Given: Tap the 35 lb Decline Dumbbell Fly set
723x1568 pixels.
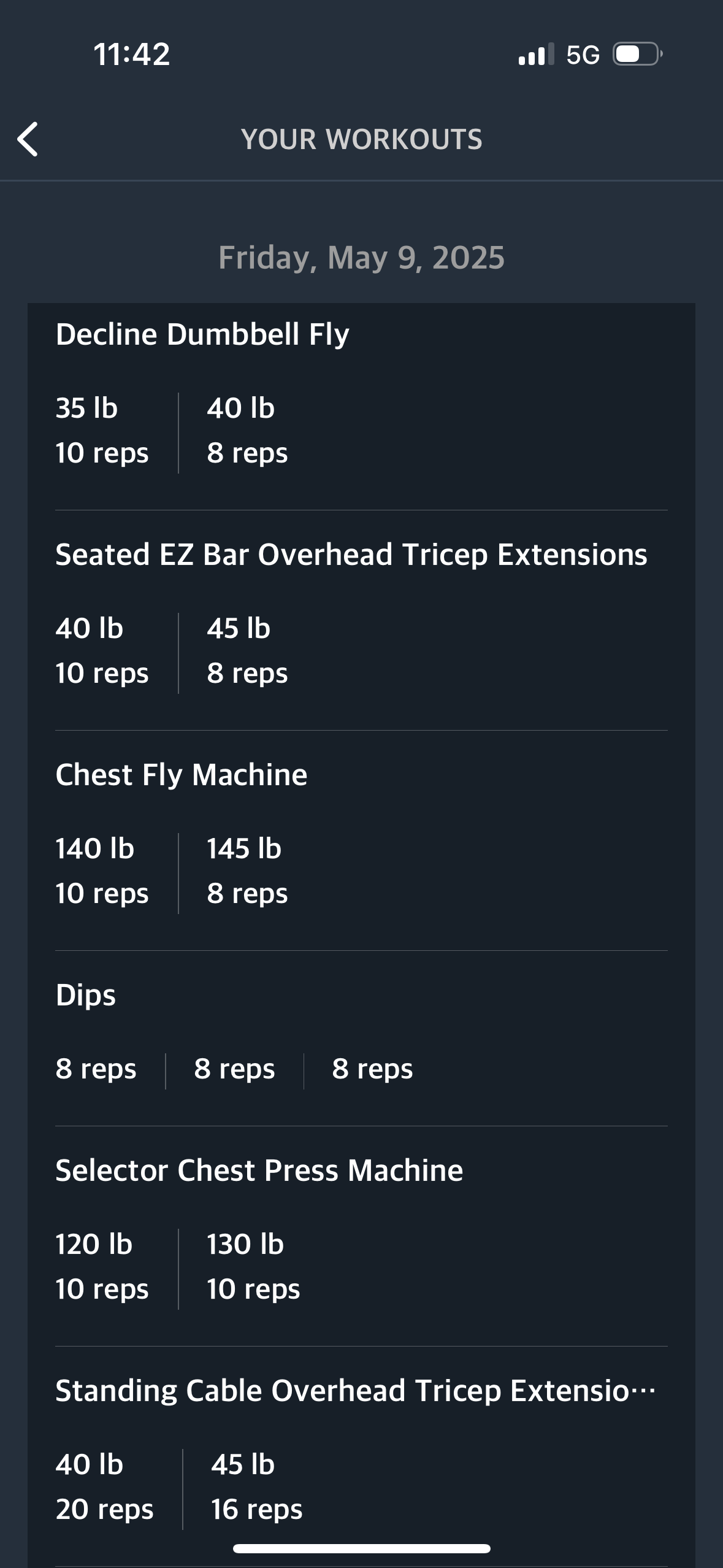Looking at the screenshot, I should [102, 431].
